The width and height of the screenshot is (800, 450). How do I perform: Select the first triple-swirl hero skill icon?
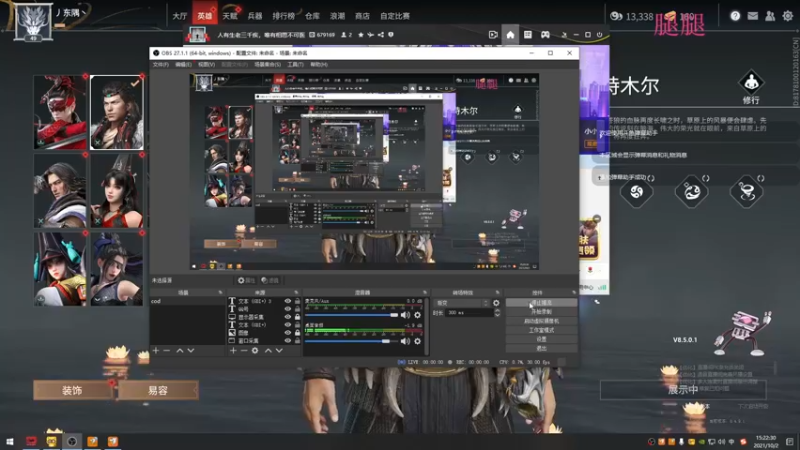[x=636, y=192]
